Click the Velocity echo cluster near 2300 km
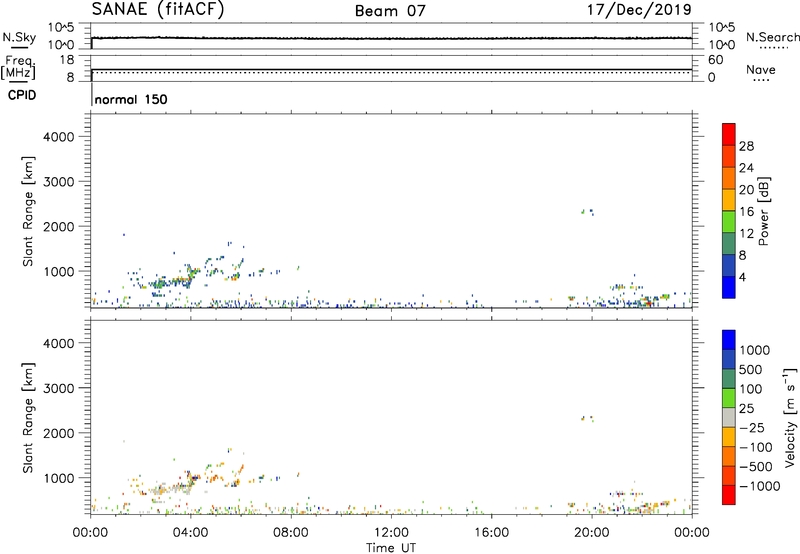Screen dimensions: 800x554 point(588,418)
